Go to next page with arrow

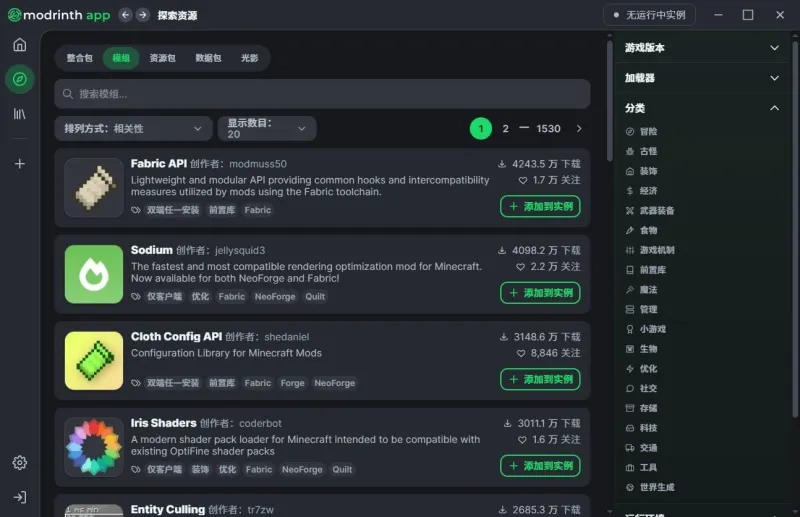point(579,129)
